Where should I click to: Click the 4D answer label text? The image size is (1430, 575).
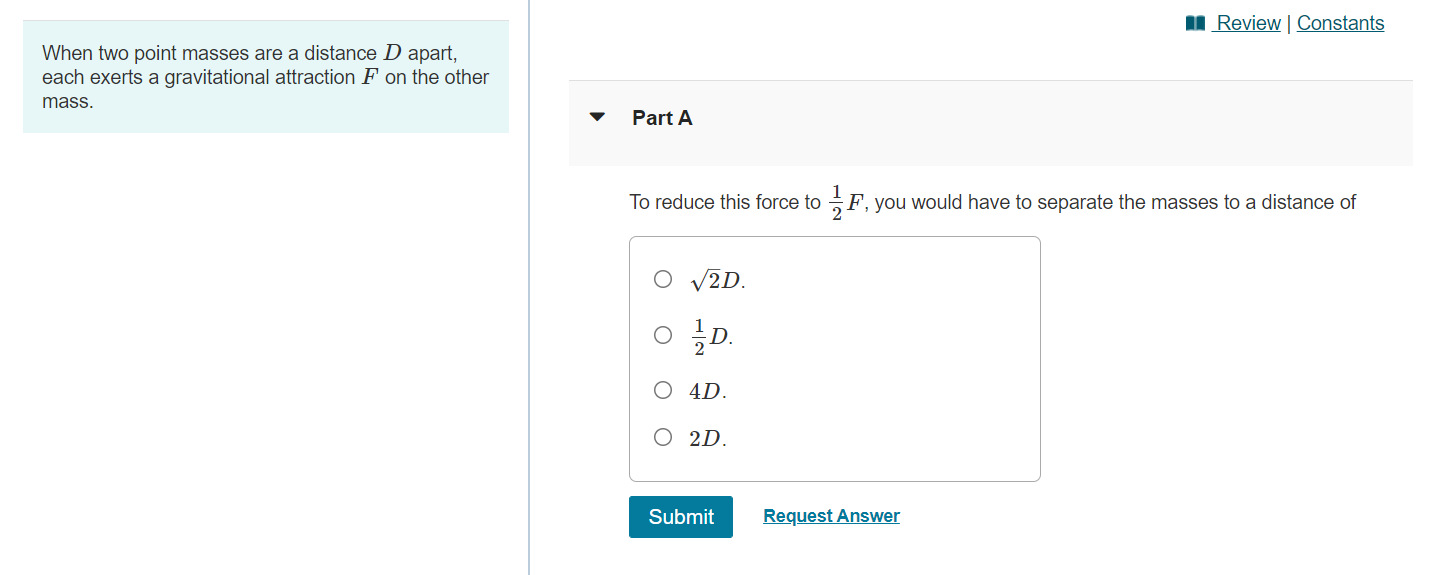tap(707, 391)
